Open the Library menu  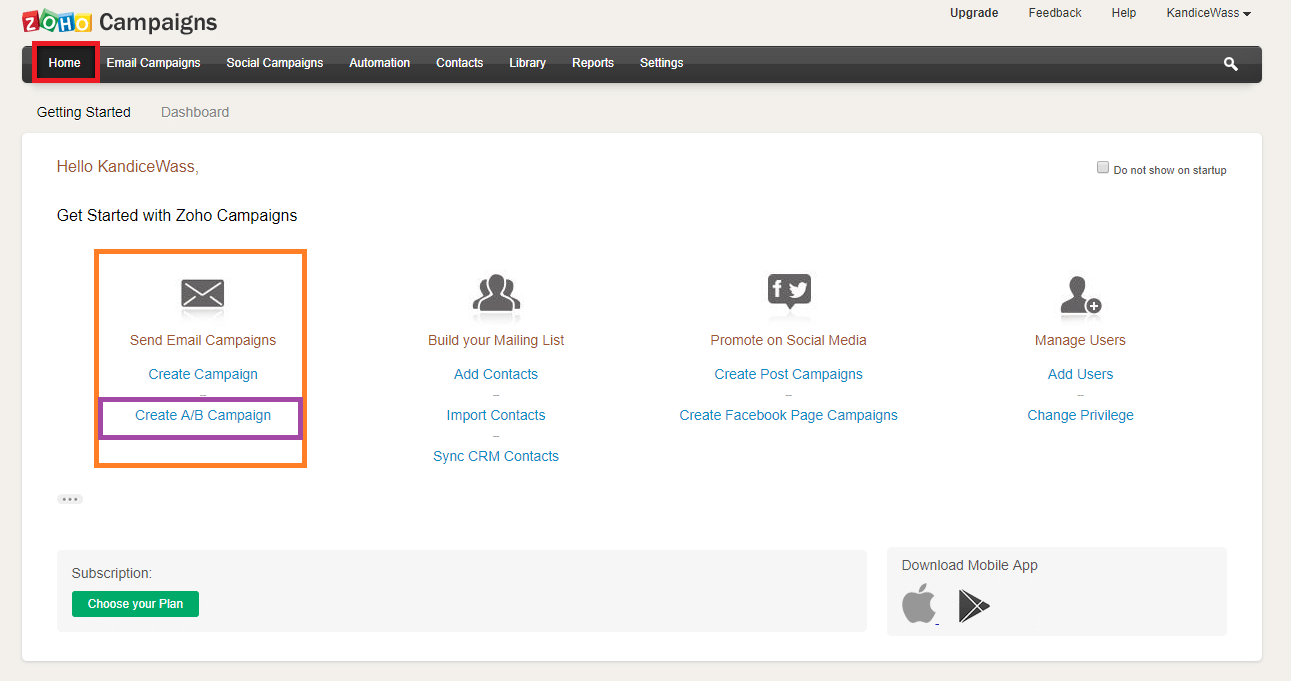coord(528,63)
